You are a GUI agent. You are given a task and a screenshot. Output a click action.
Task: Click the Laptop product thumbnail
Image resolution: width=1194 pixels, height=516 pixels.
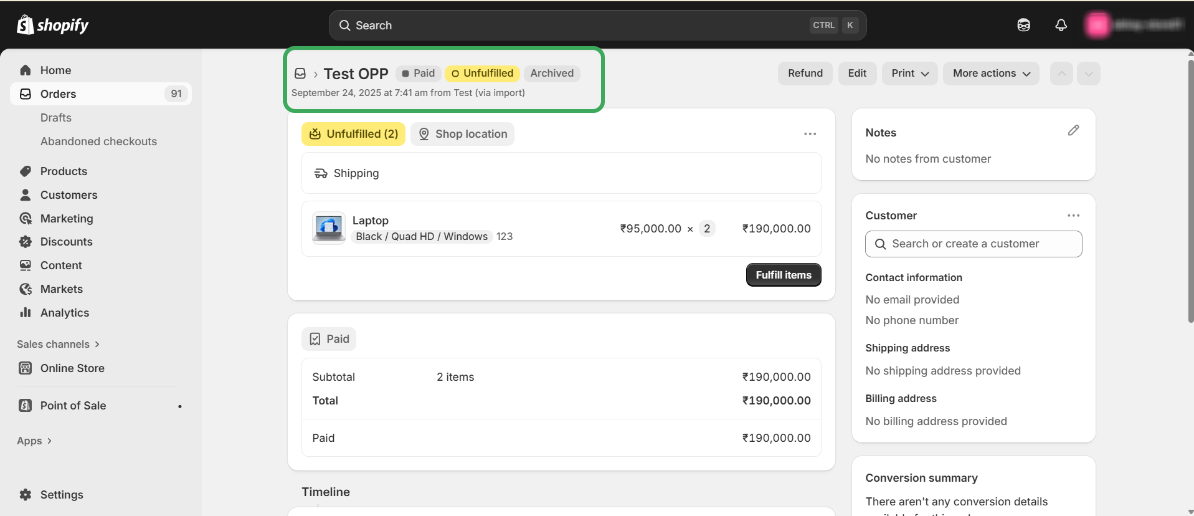click(329, 228)
